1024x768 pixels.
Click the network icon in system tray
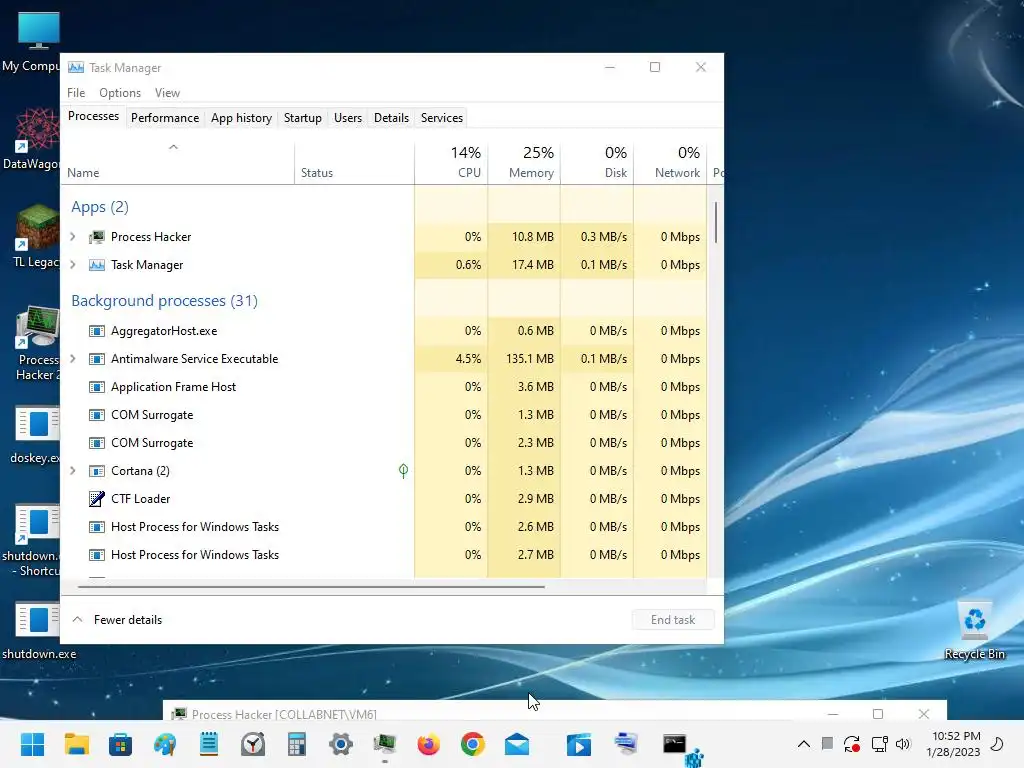pos(879,744)
